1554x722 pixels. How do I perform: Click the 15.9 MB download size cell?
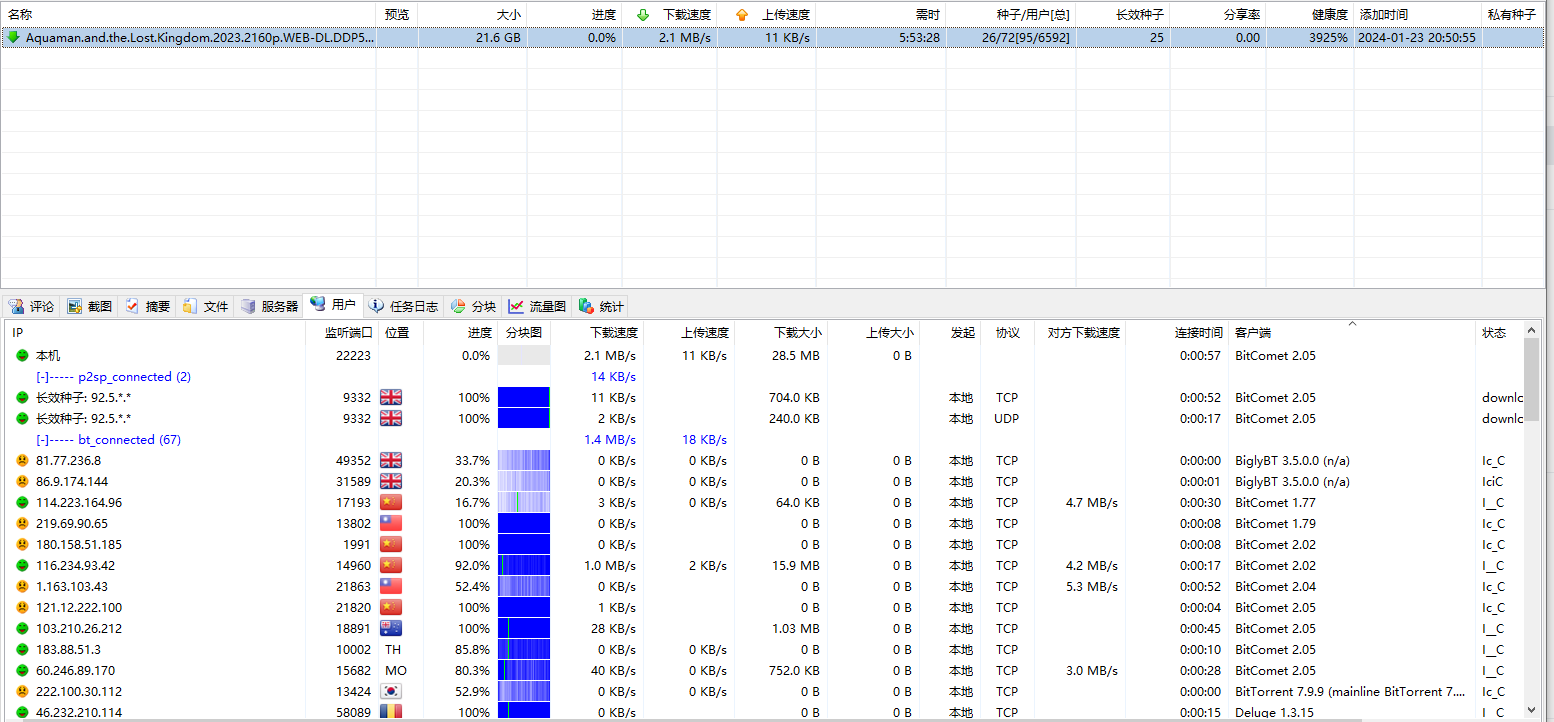tap(796, 566)
